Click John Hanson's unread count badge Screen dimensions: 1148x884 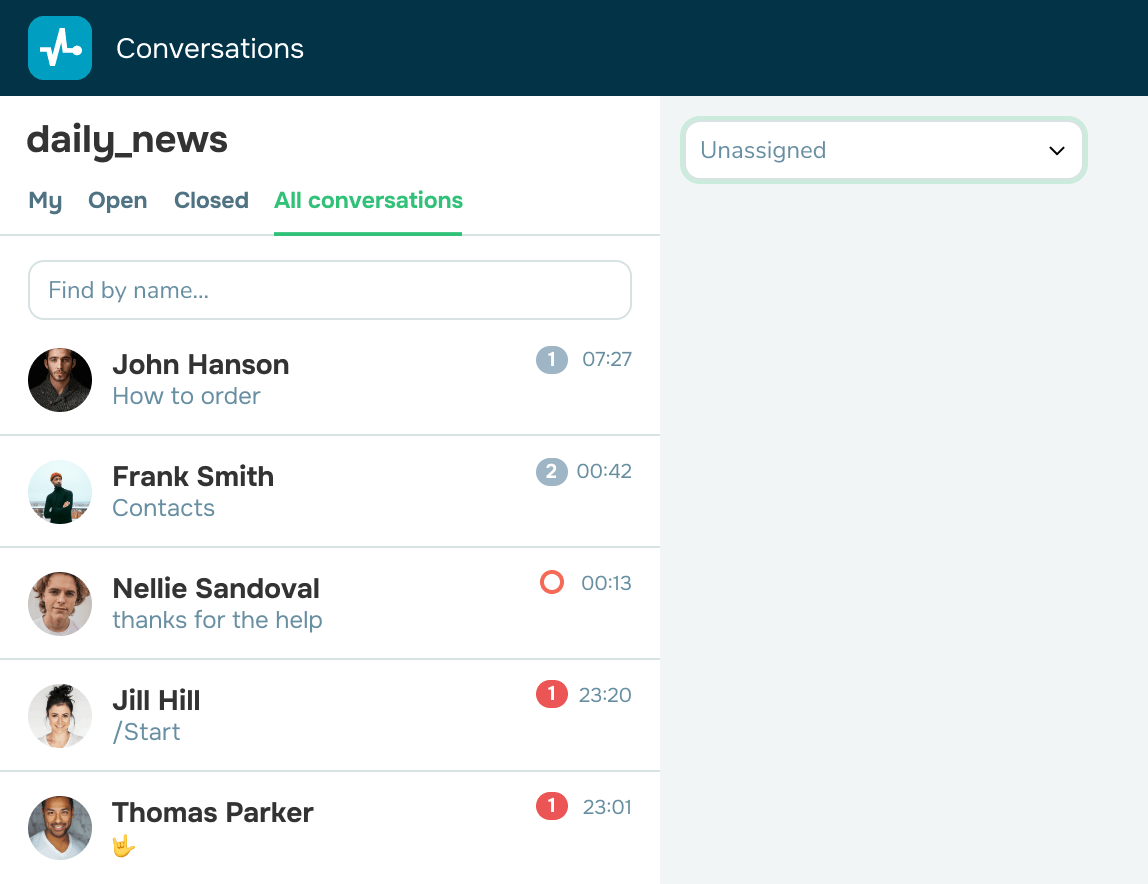pos(551,359)
